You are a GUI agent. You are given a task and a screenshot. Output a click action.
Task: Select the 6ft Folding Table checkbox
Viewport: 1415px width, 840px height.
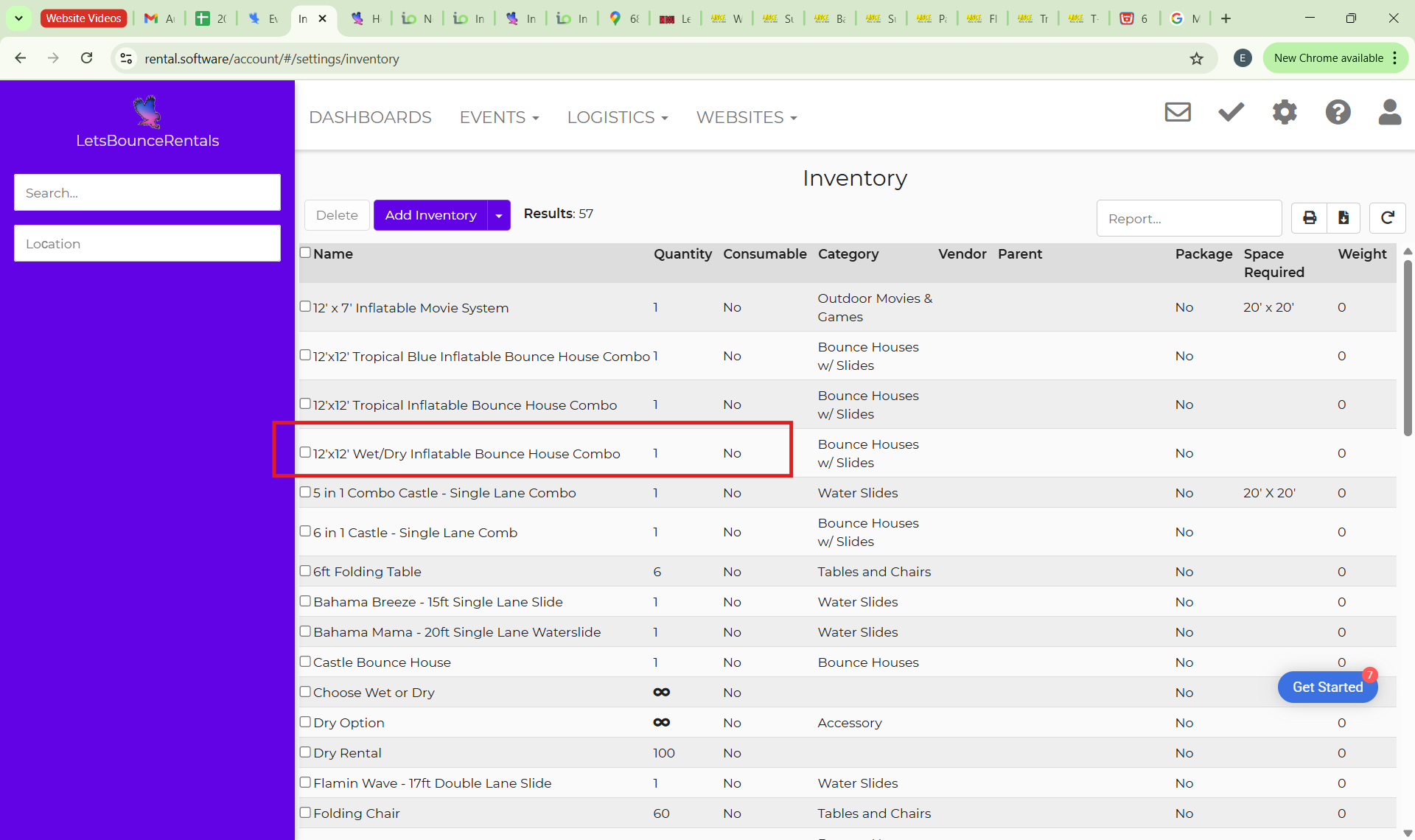click(x=305, y=571)
